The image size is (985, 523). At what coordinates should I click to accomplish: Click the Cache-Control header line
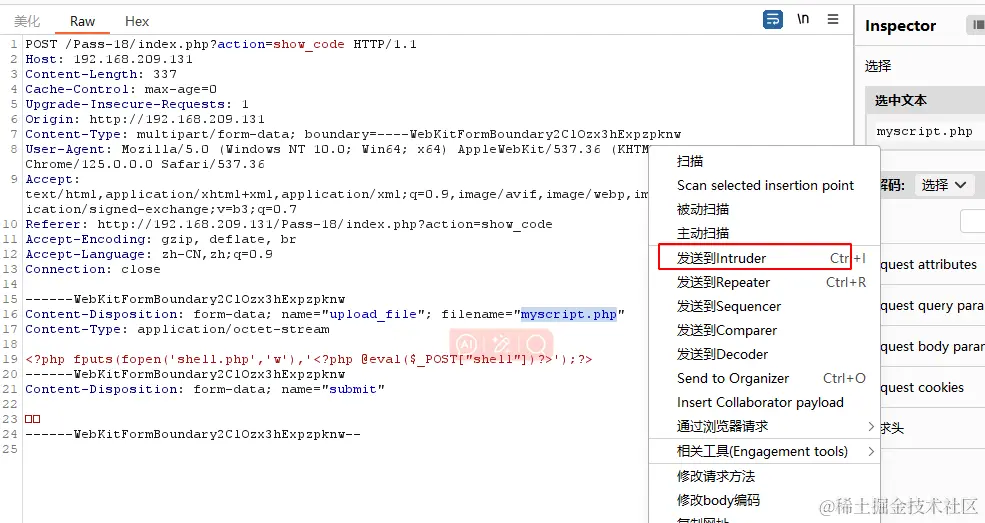(121, 89)
